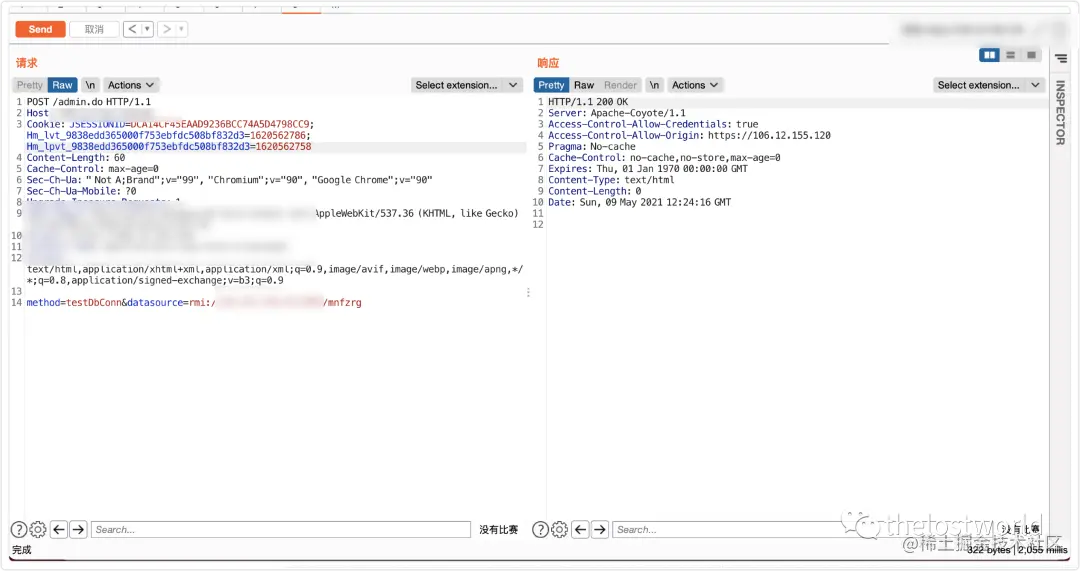Click the Sec-Ch-Ua-Mobile: ?0 header line
Image resolution: width=1080 pixels, height=571 pixels.
click(81, 191)
